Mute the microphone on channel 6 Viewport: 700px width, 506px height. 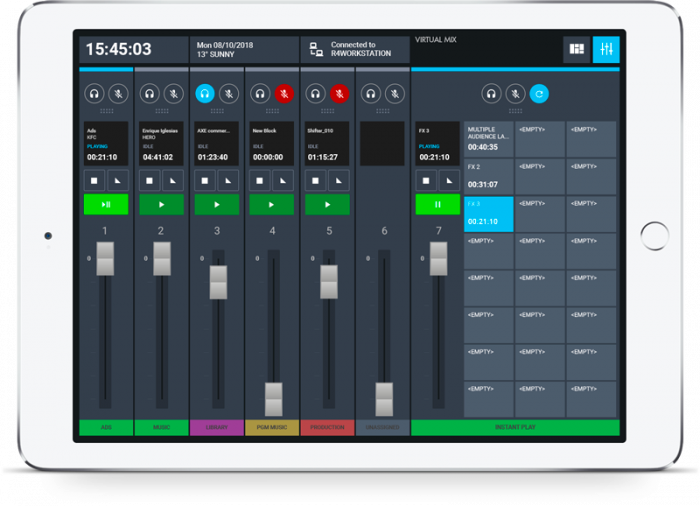(395, 94)
